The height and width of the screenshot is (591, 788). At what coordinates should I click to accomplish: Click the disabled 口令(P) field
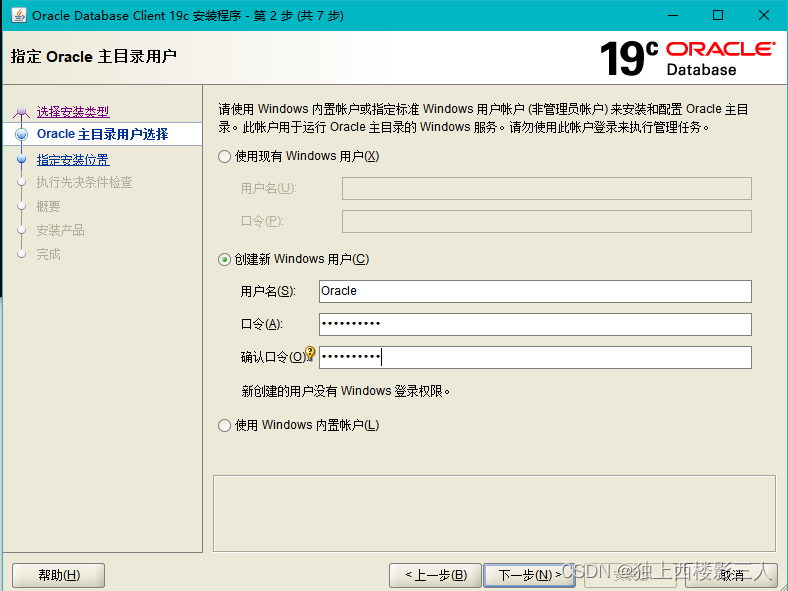[x=547, y=222]
